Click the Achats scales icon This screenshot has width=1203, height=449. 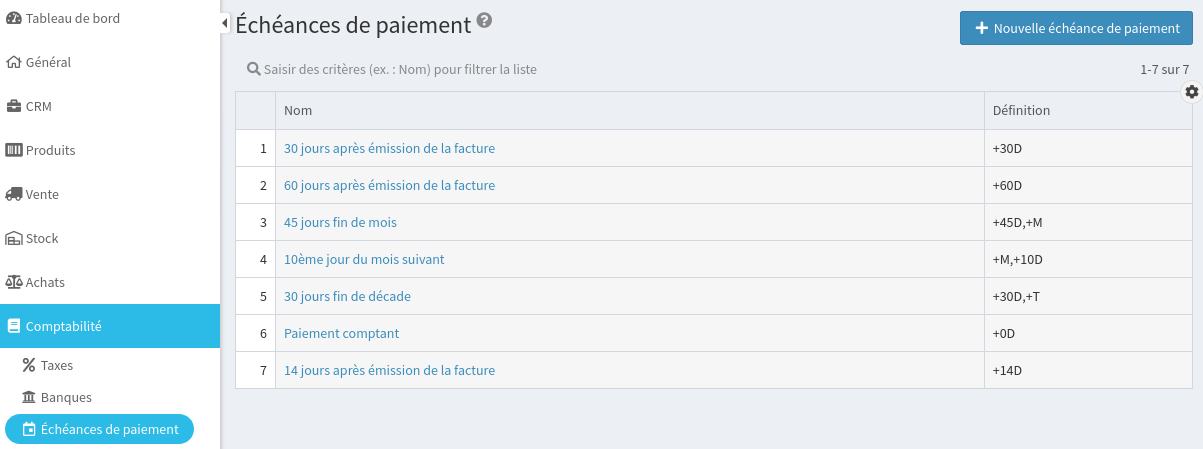tap(14, 283)
